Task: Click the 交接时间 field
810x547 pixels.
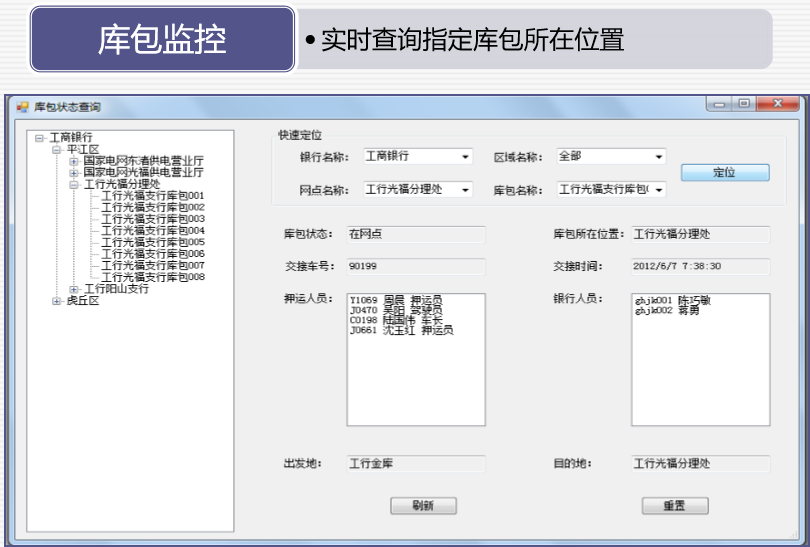Action: pyautogui.click(x=700, y=267)
